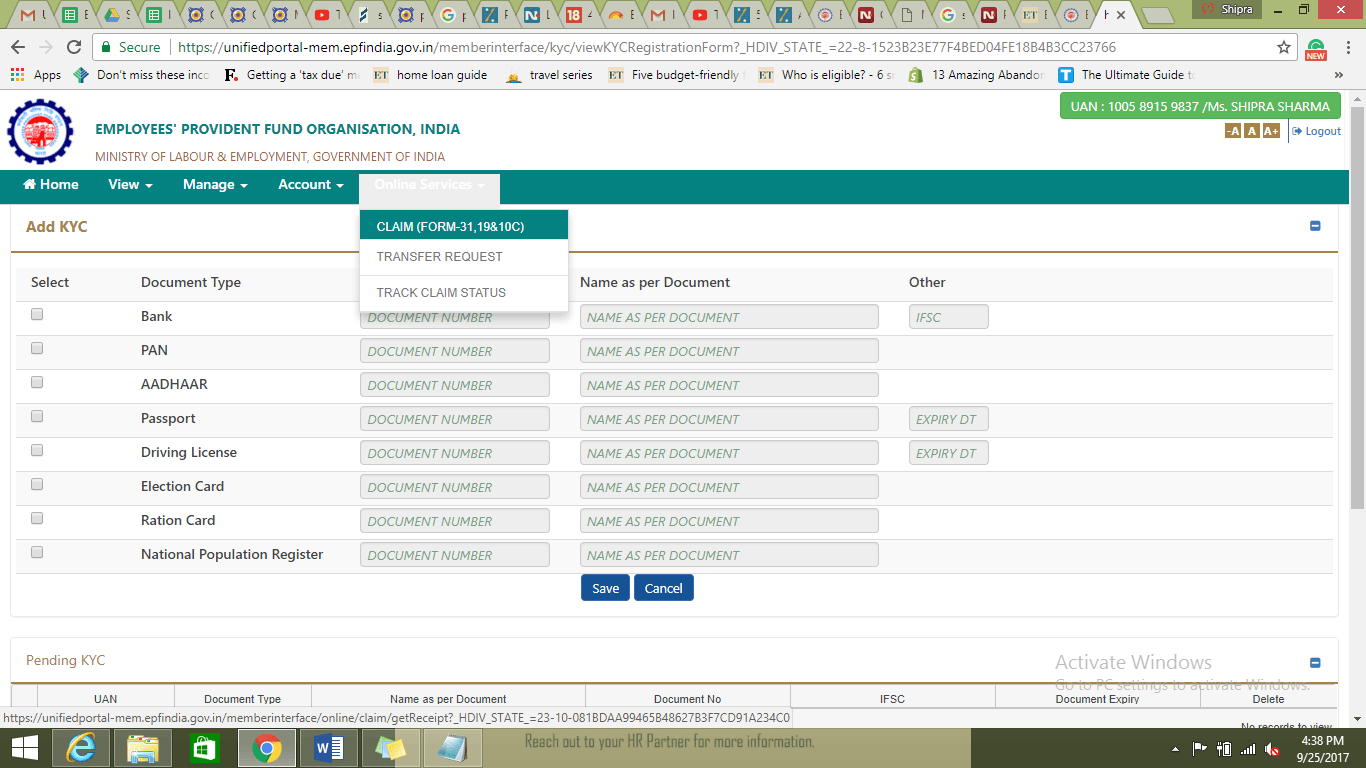
Task: Expand the View dropdown menu
Action: pos(130,185)
